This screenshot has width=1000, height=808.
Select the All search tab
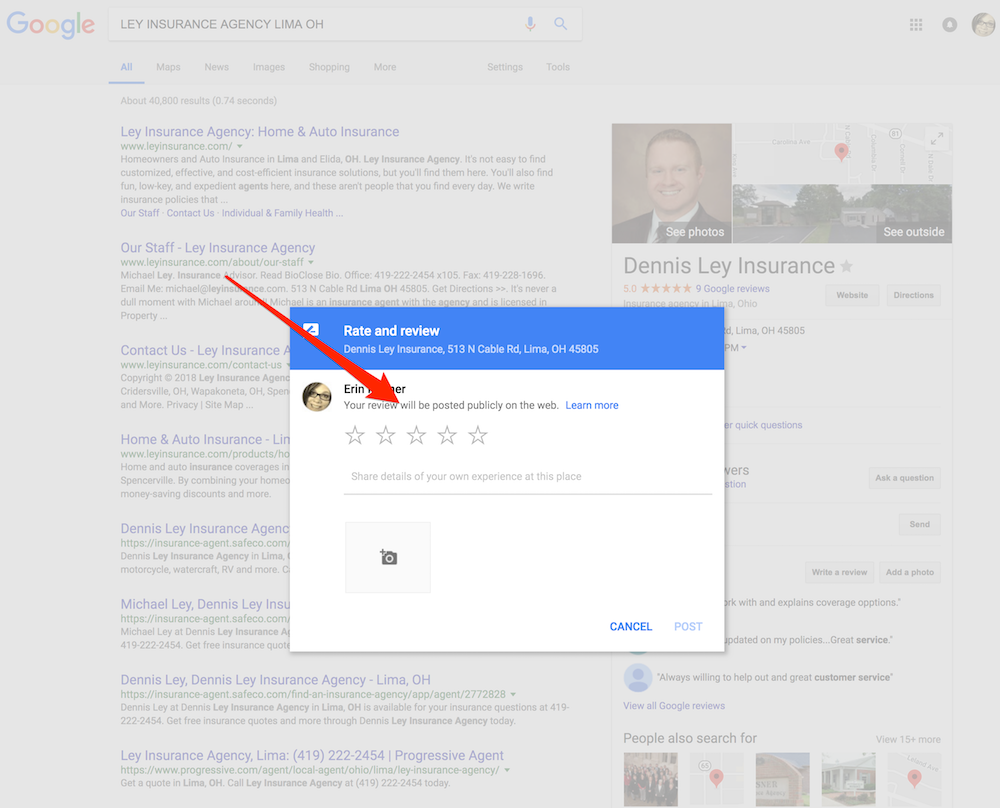point(126,67)
